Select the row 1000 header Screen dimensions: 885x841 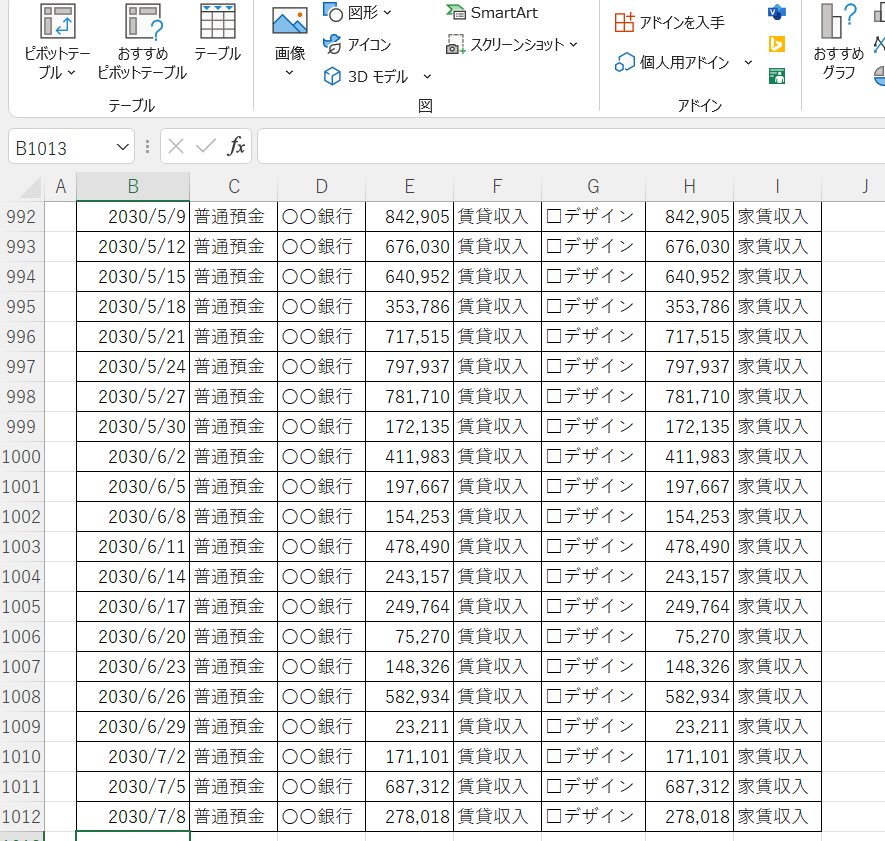(x=22, y=457)
